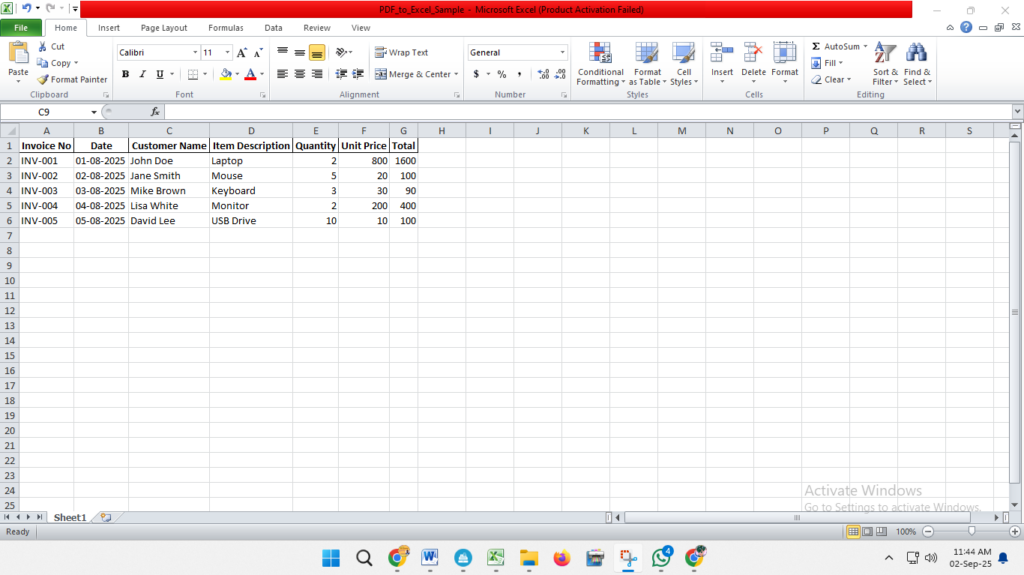Open Excel from the Windows taskbar

[x=496, y=558]
